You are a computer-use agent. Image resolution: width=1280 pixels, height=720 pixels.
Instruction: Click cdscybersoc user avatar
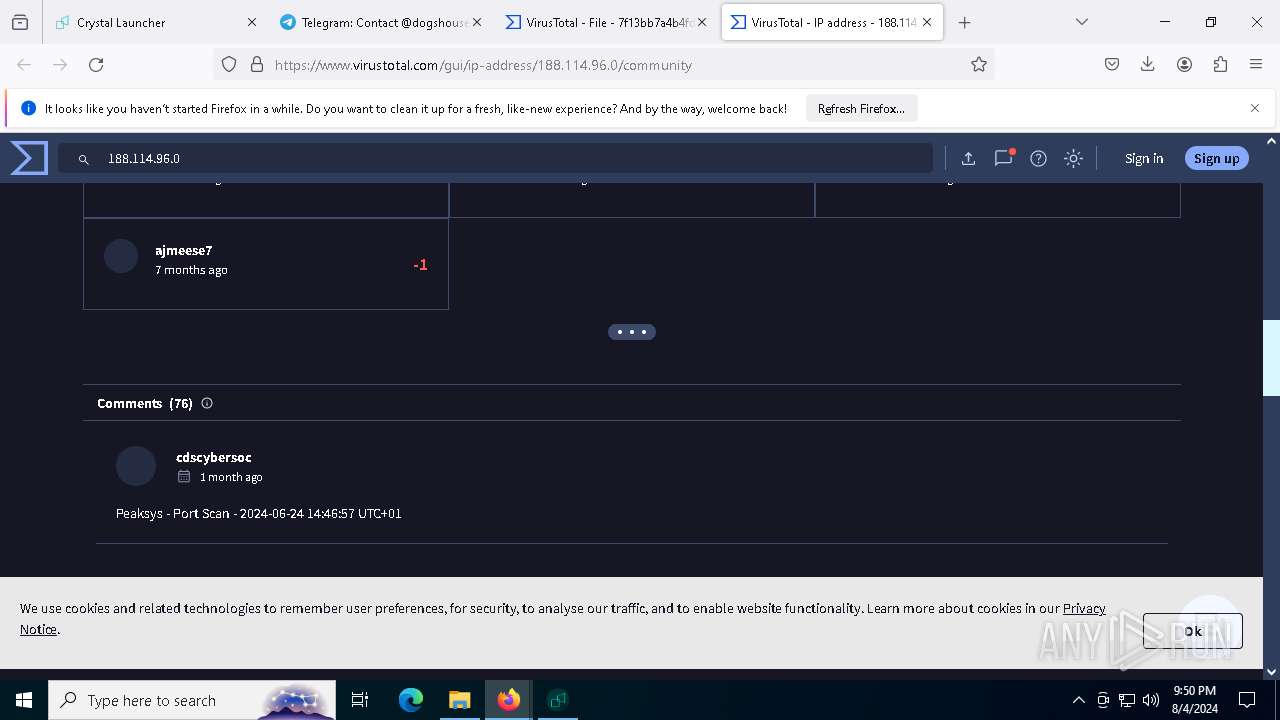[136, 466]
